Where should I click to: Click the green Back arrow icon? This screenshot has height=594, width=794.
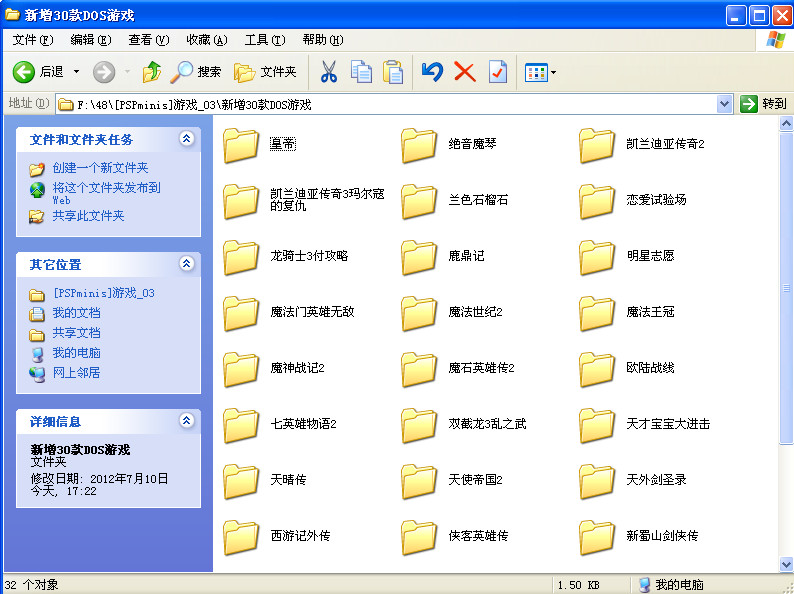[23, 72]
